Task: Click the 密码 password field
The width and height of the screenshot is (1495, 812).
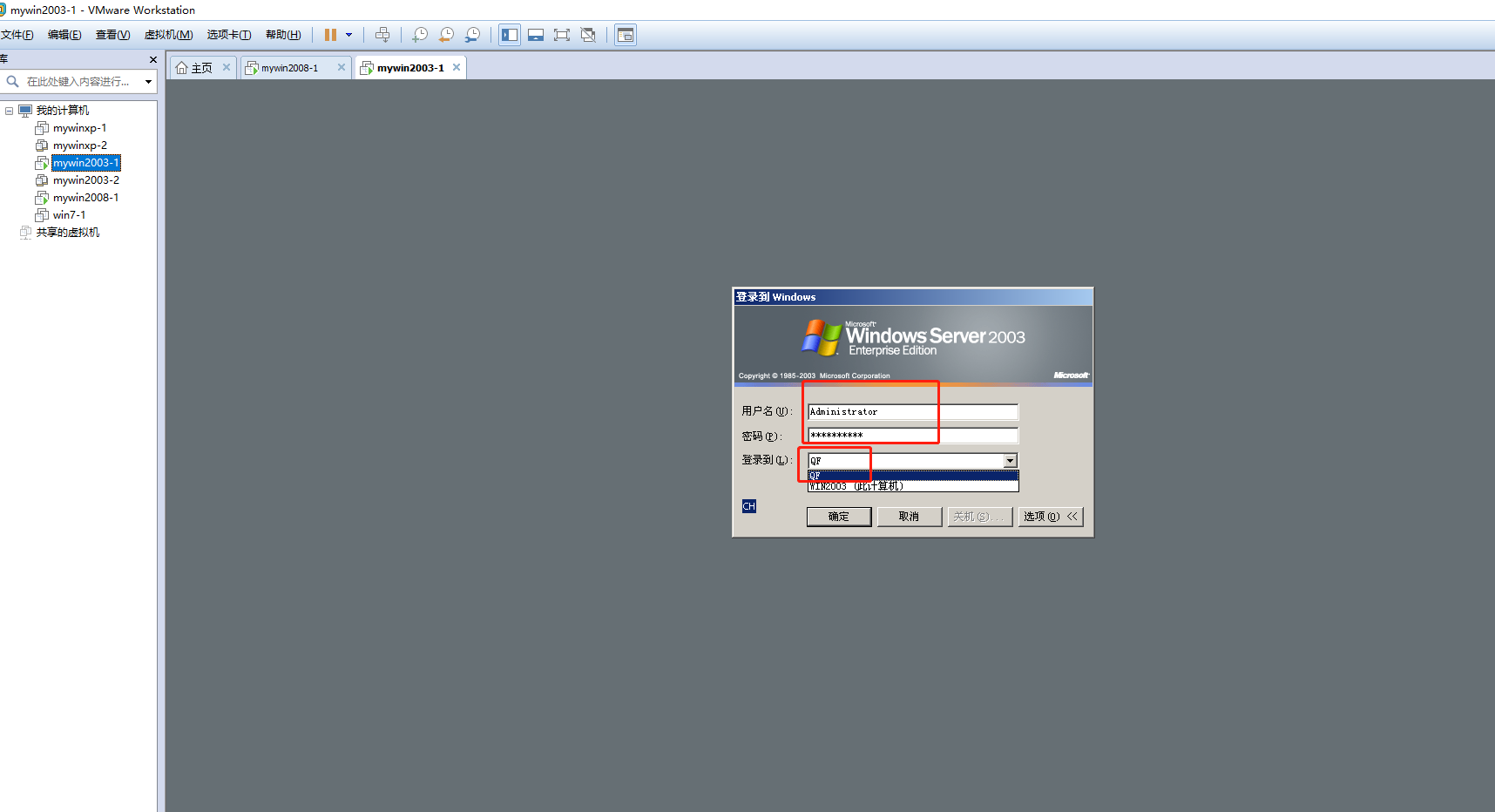Action: [x=912, y=436]
